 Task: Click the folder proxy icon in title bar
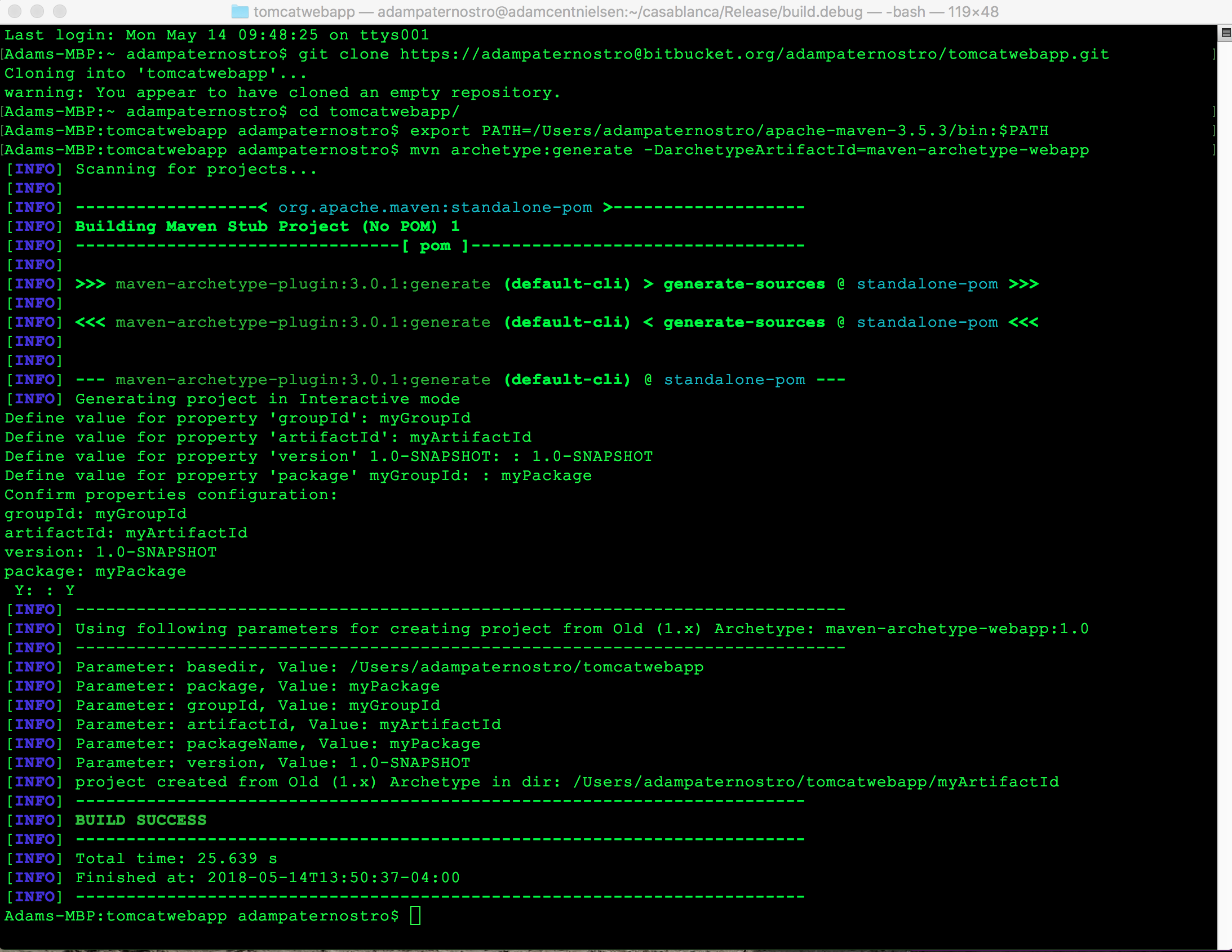pos(240,11)
